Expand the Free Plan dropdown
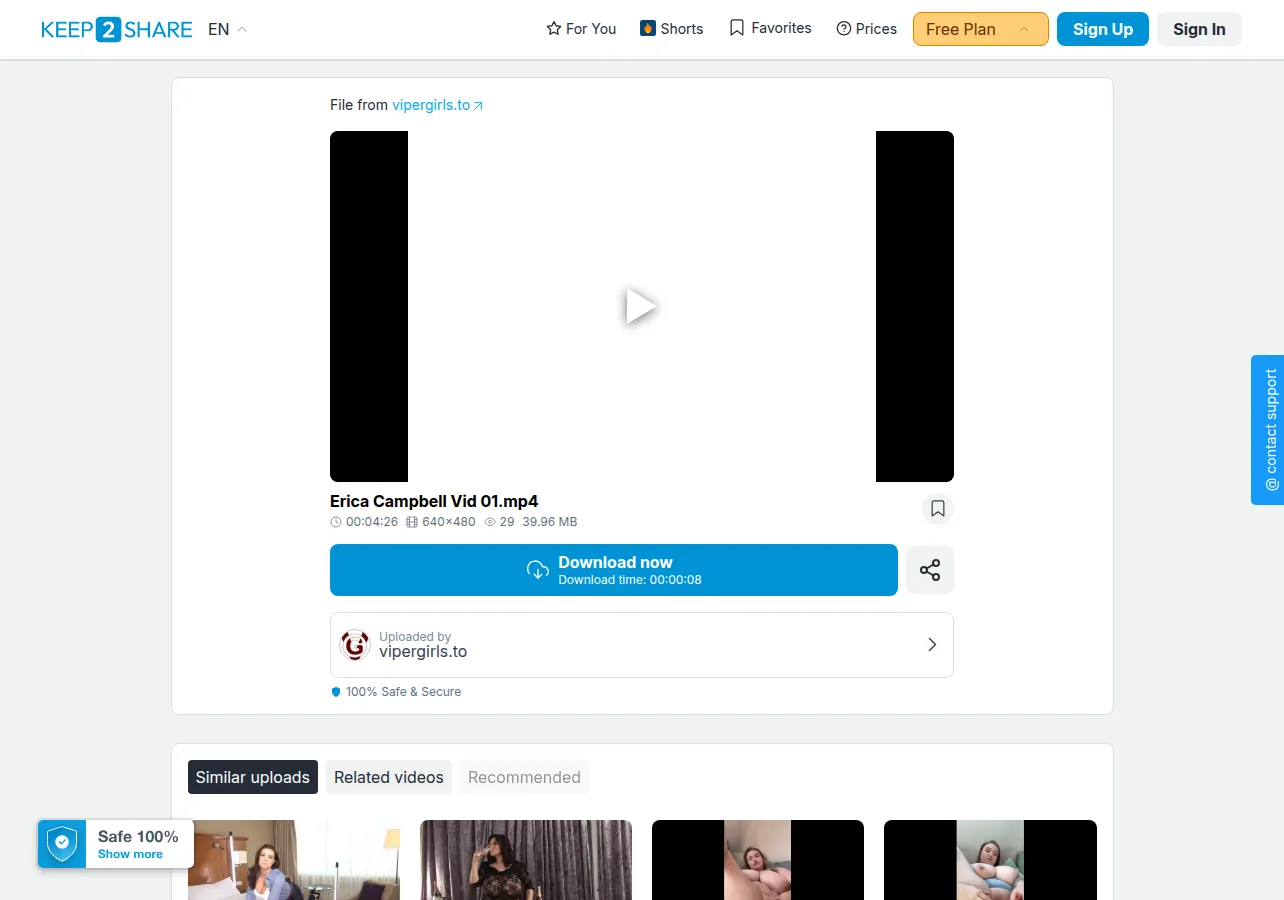This screenshot has width=1284, height=900. click(x=981, y=29)
